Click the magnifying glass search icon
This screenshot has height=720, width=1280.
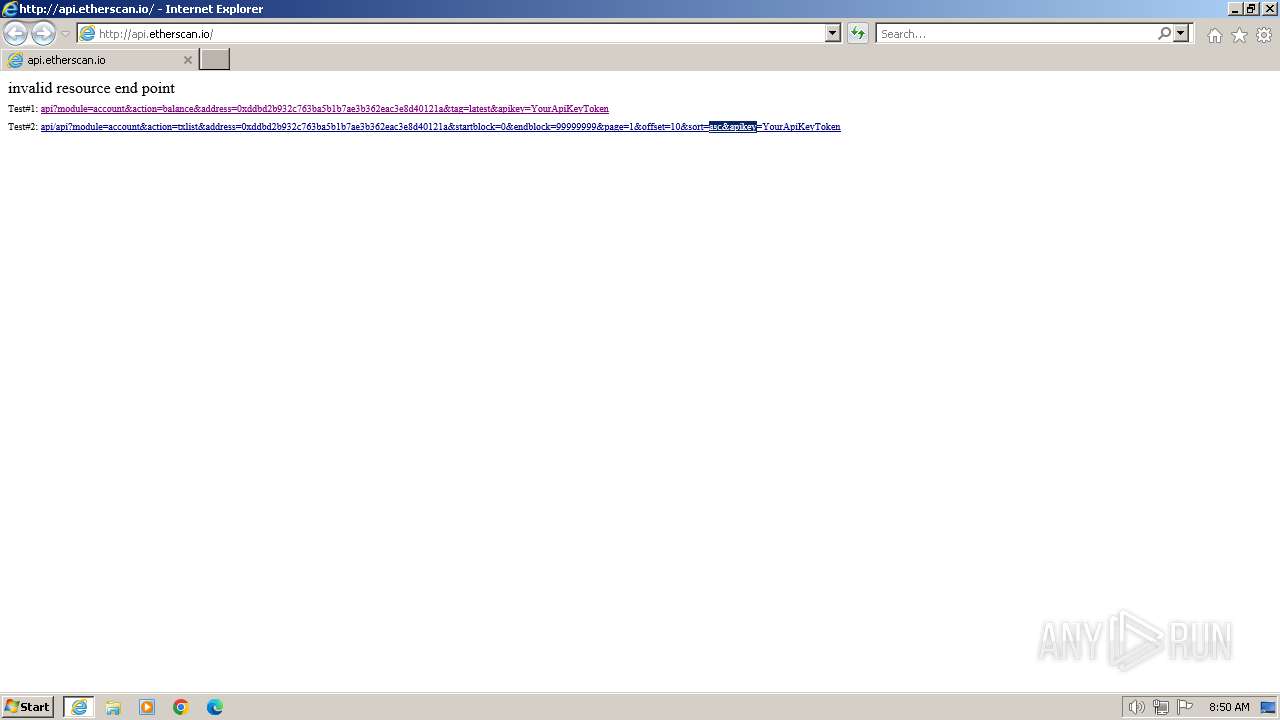point(1164,33)
